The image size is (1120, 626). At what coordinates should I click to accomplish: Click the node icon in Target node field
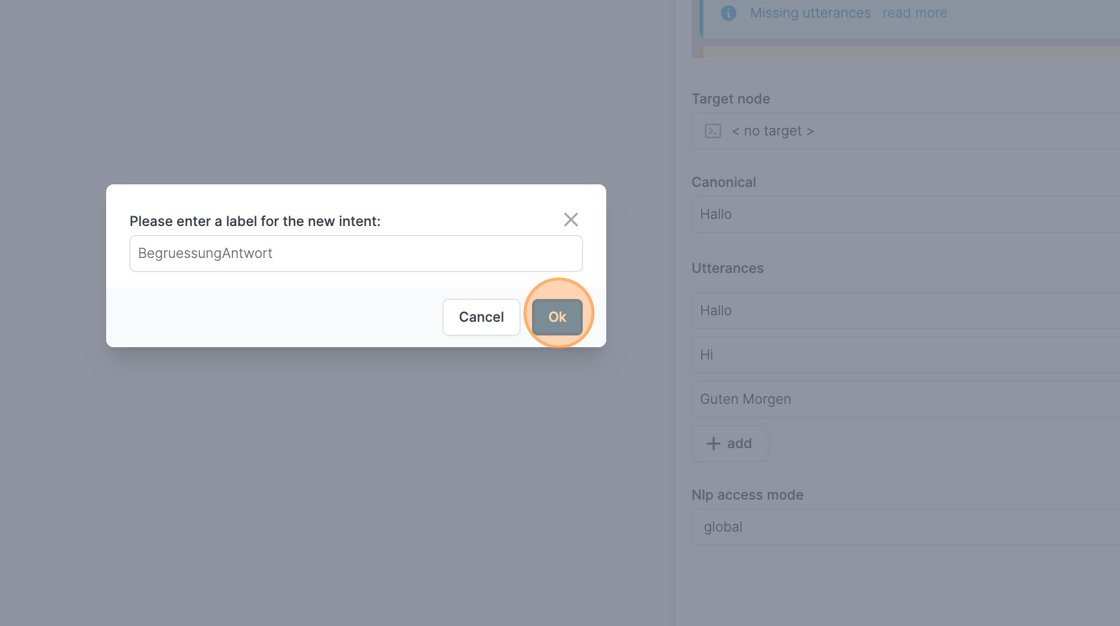pos(713,131)
